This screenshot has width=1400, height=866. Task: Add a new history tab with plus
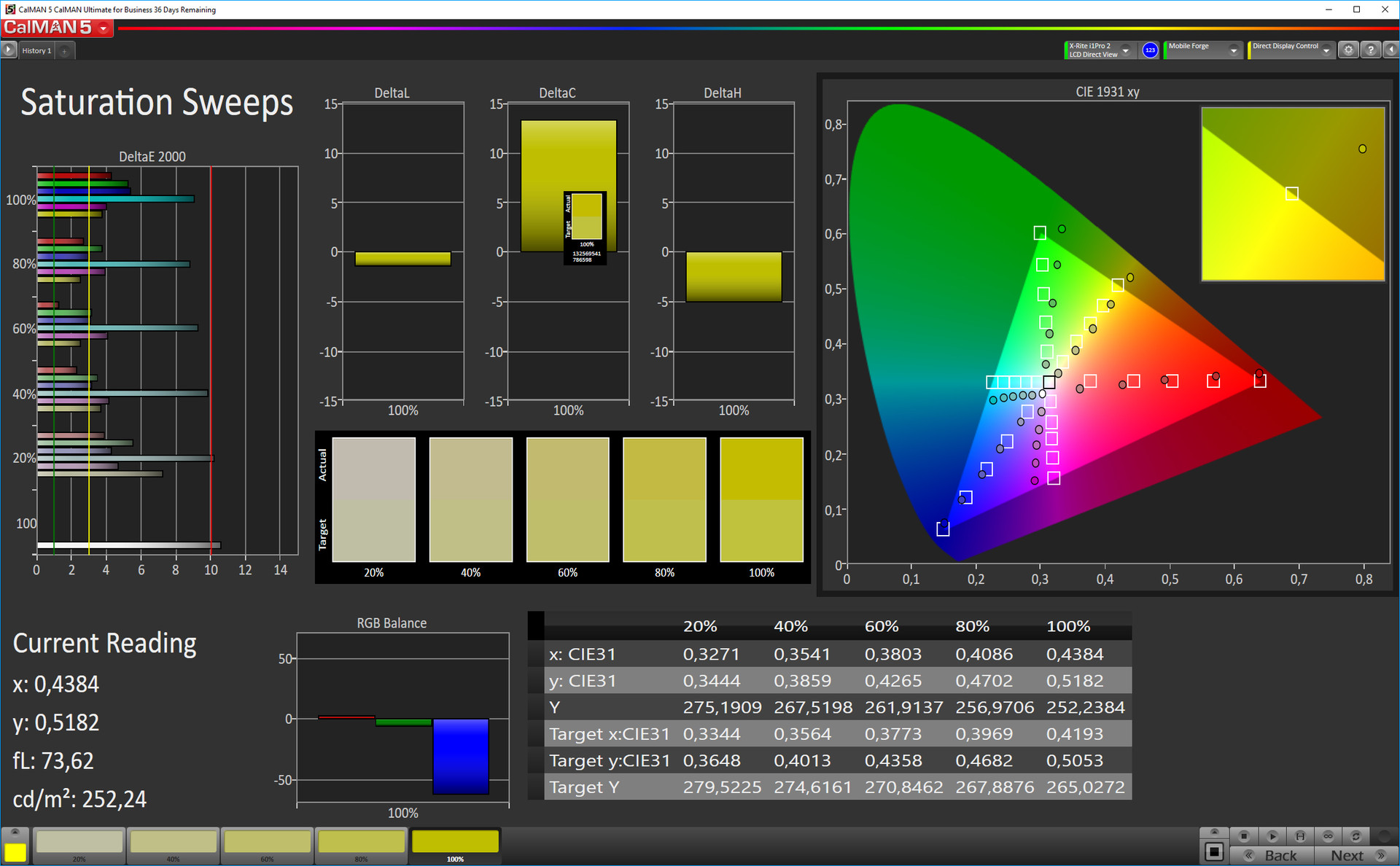pos(65,51)
